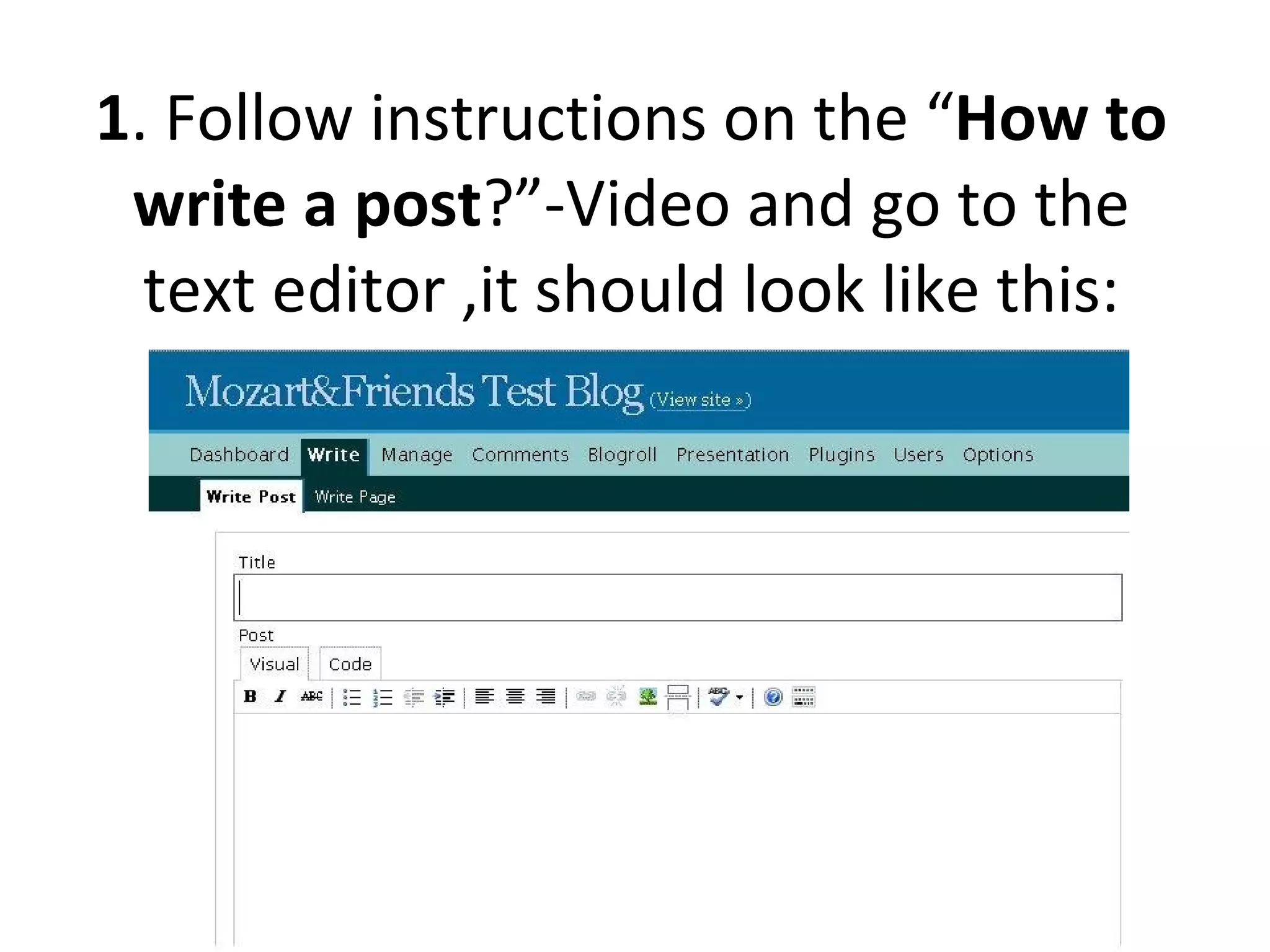Insert the More tag page break

678,697
